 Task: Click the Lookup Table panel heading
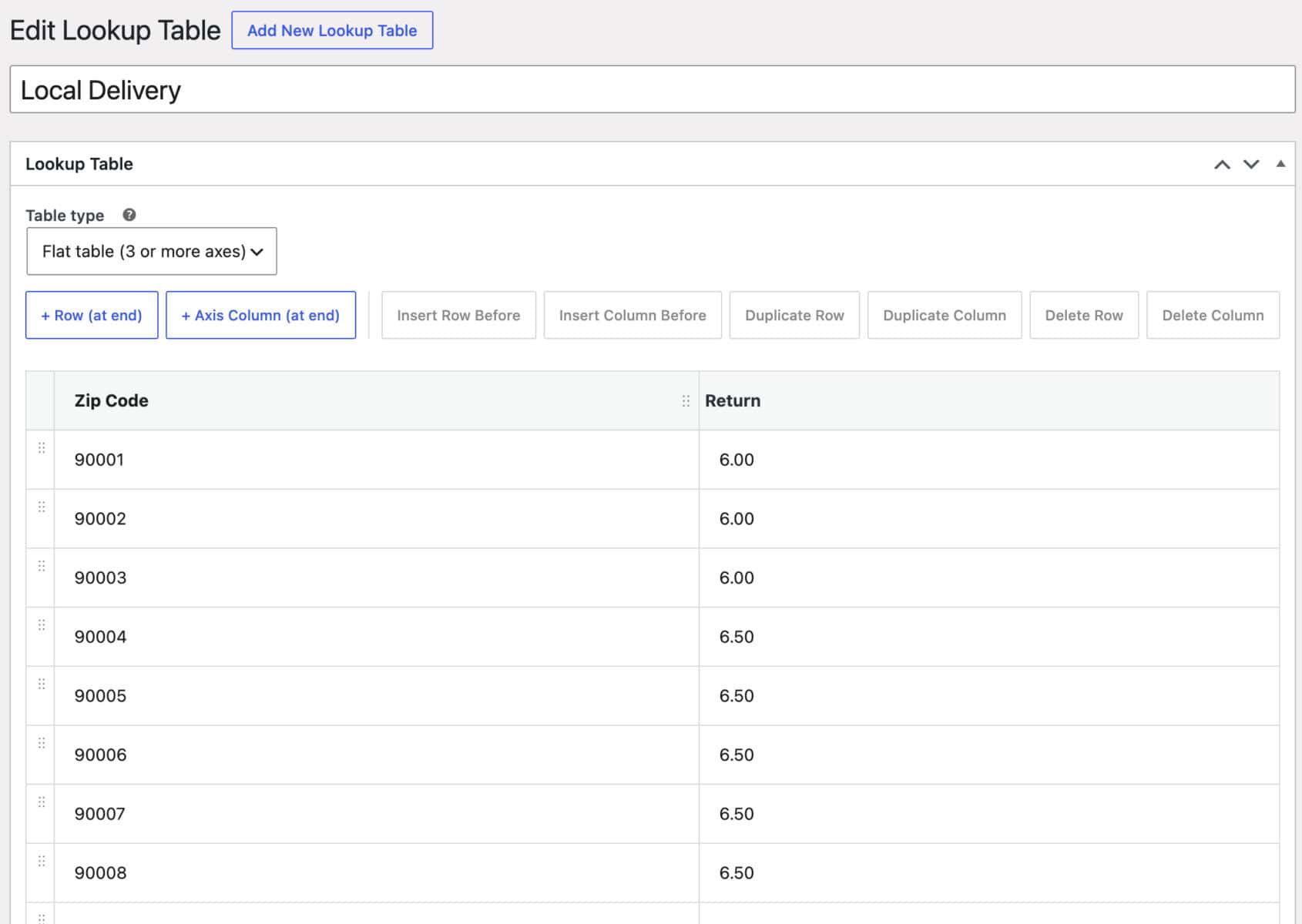point(79,164)
